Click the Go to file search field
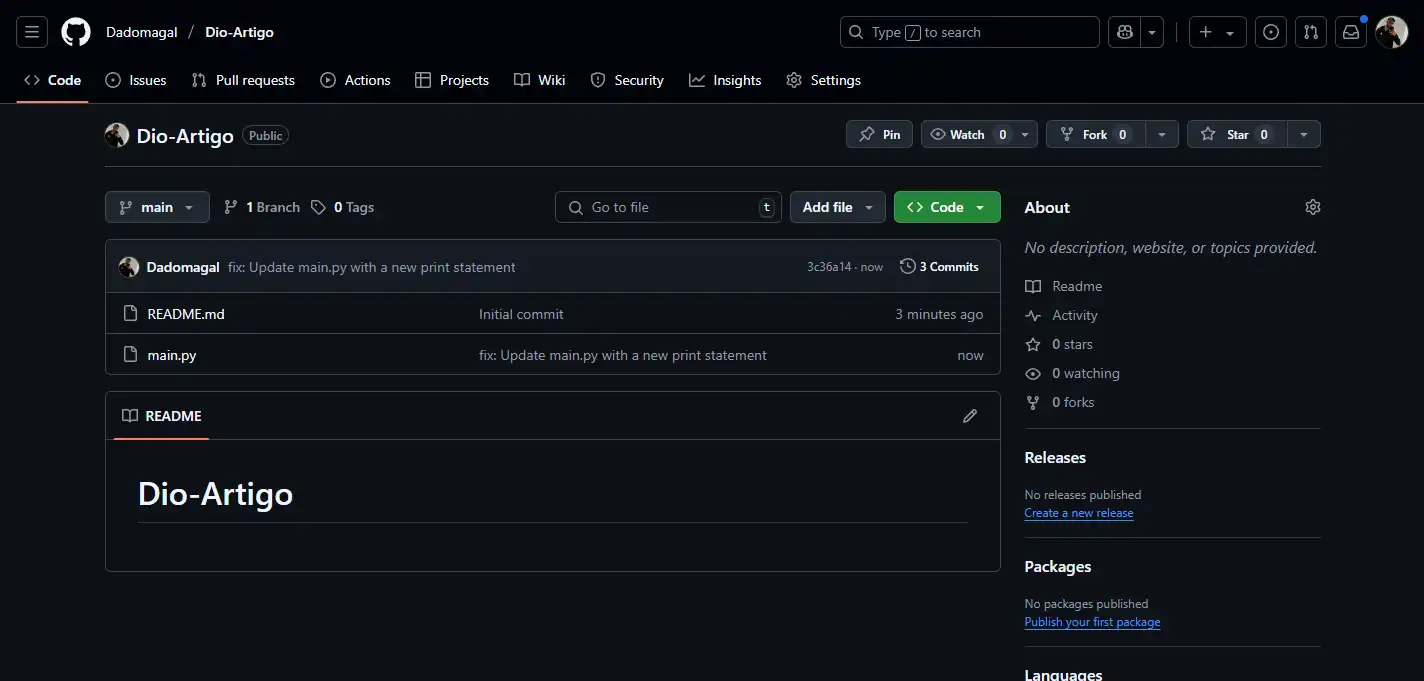This screenshot has height=681, width=1424. pyautogui.click(x=668, y=207)
